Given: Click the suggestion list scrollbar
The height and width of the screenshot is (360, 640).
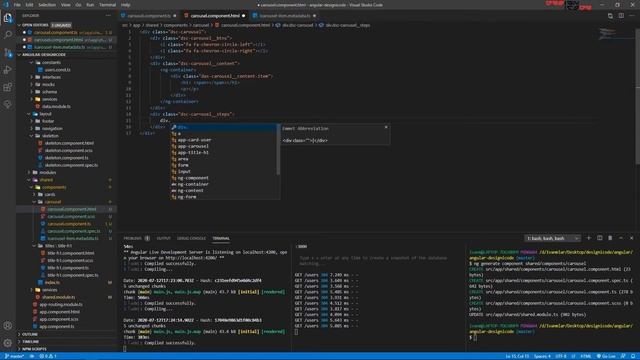Looking at the screenshot, I should pos(278,150).
